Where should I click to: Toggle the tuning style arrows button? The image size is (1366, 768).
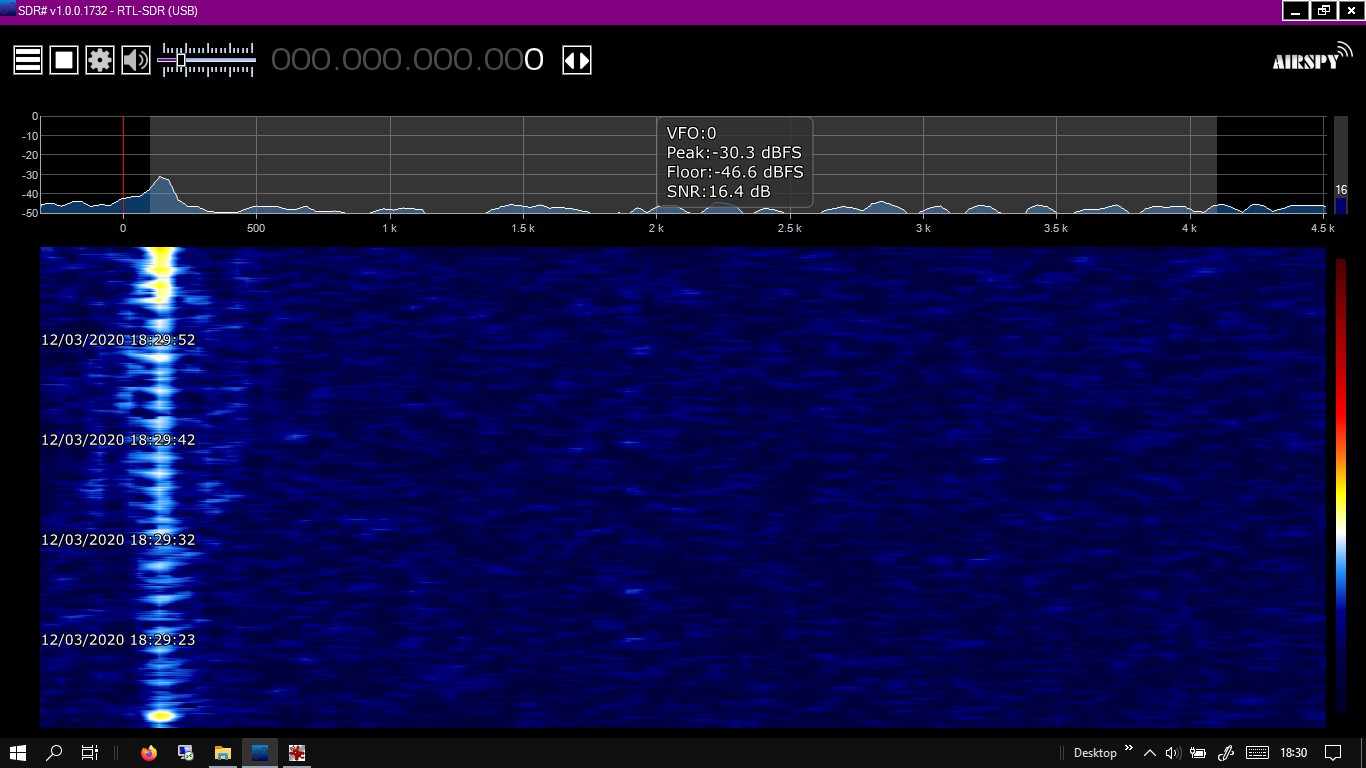pos(577,60)
